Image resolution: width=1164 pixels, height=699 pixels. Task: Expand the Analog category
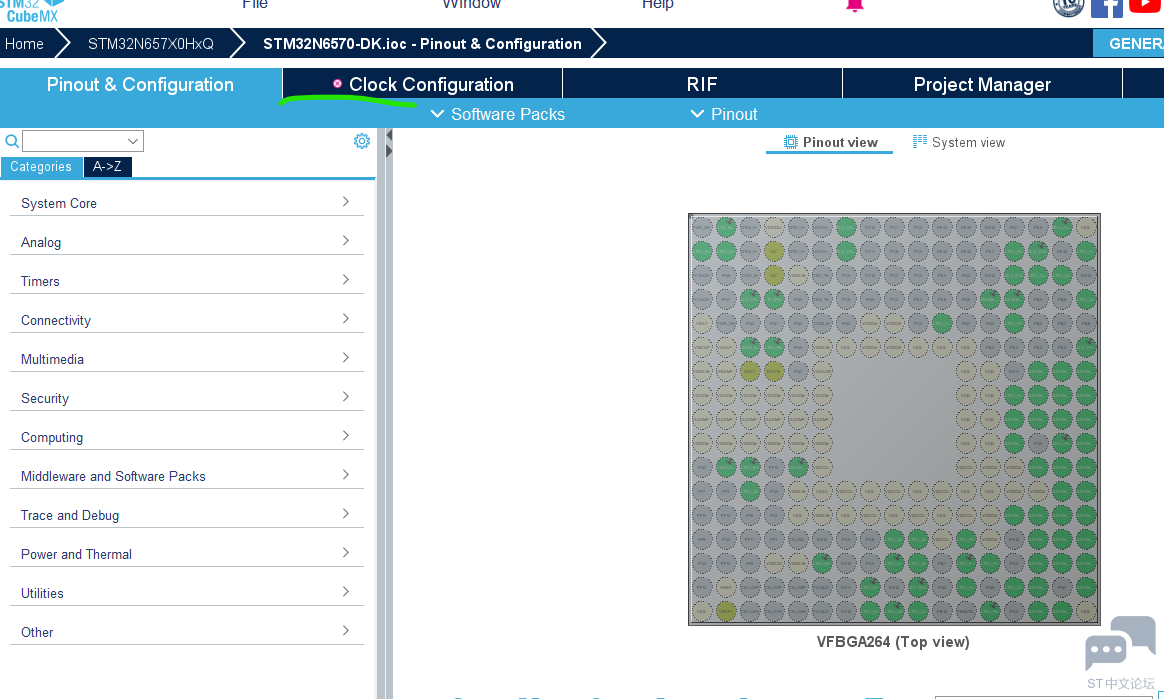186,242
